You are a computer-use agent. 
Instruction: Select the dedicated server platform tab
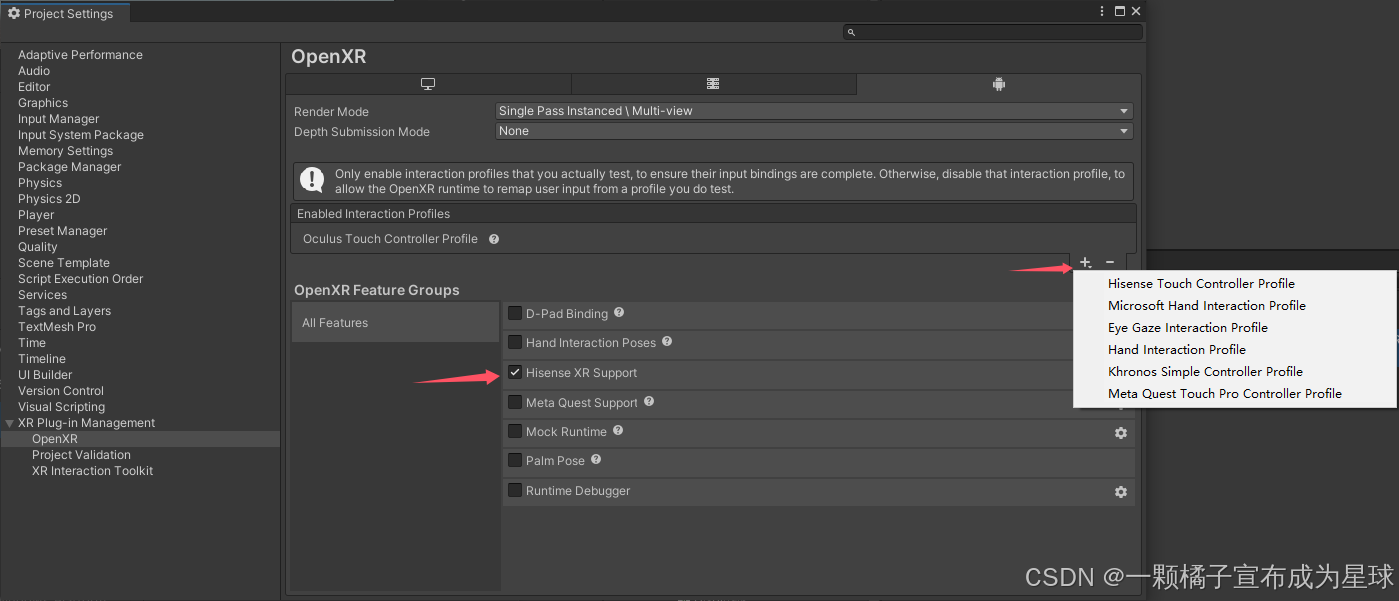(713, 84)
